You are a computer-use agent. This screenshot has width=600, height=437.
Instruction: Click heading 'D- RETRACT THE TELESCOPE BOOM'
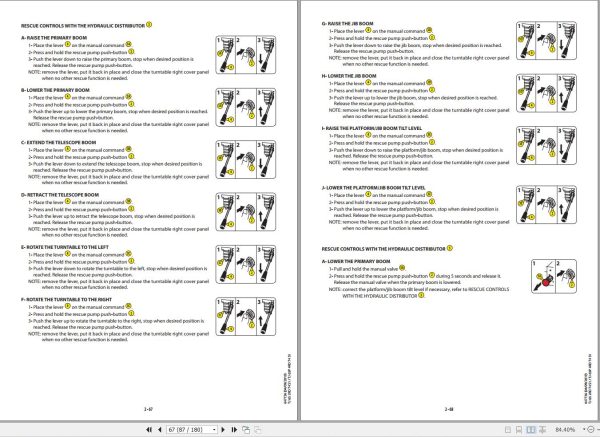click(x=60, y=195)
